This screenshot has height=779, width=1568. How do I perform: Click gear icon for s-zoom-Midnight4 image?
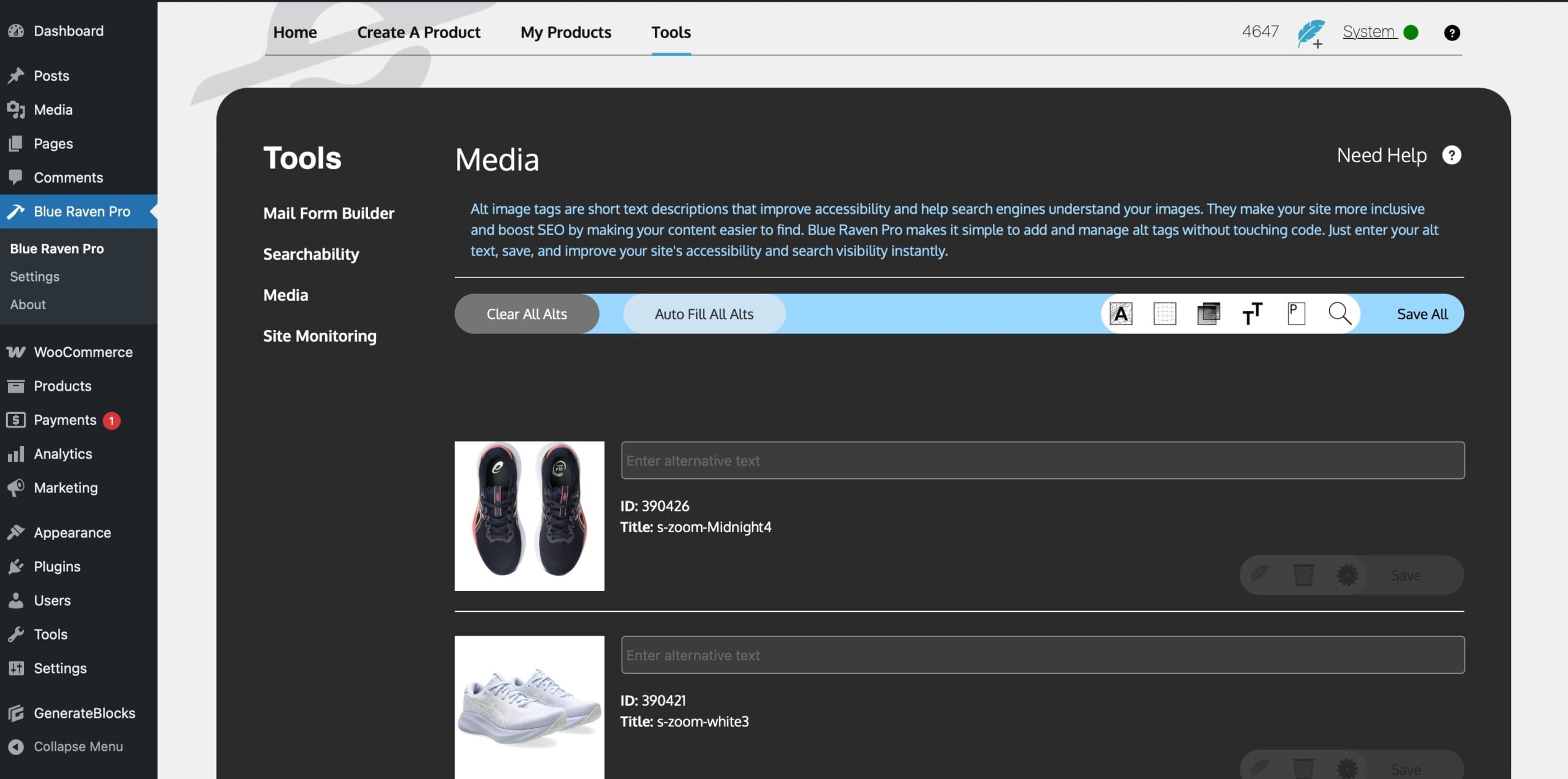click(x=1347, y=575)
